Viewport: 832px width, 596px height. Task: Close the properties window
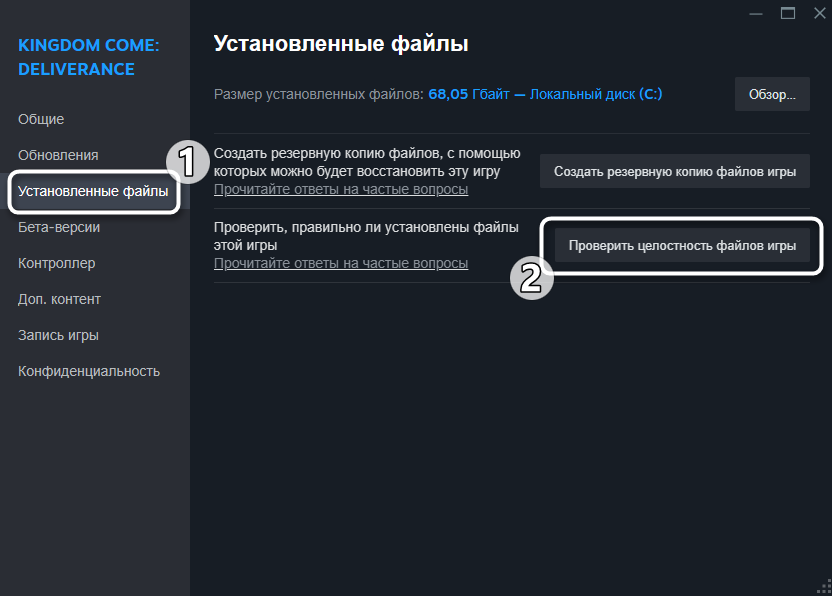[819, 13]
